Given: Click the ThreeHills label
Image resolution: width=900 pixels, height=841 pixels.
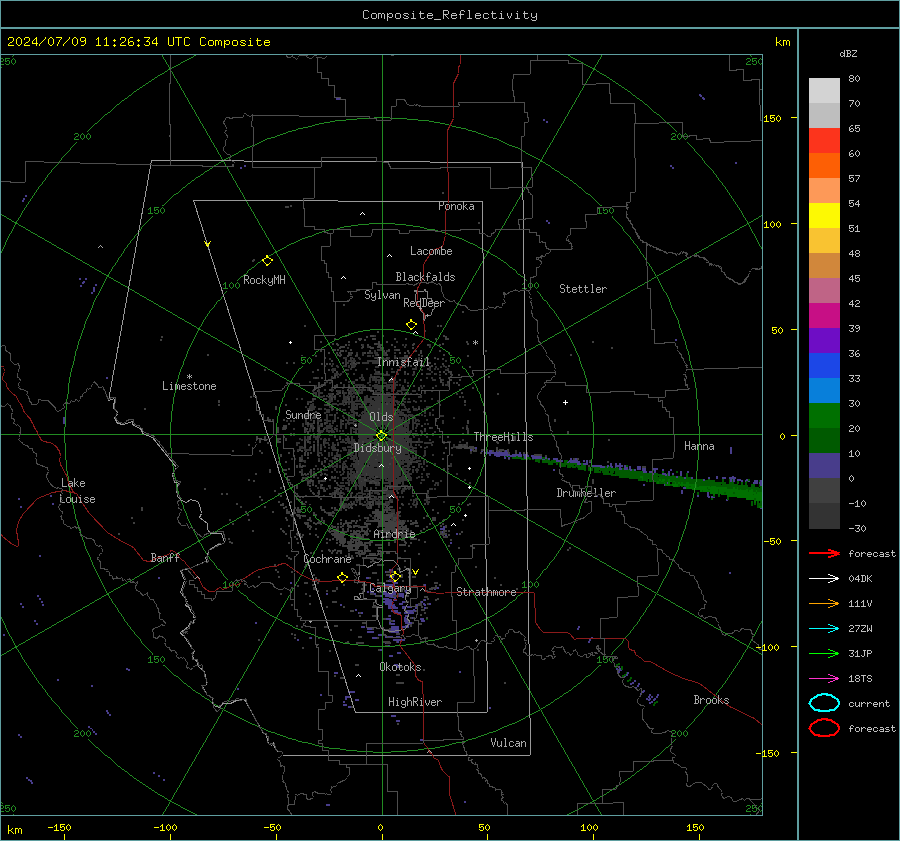Looking at the screenshot, I should click(x=503, y=437).
